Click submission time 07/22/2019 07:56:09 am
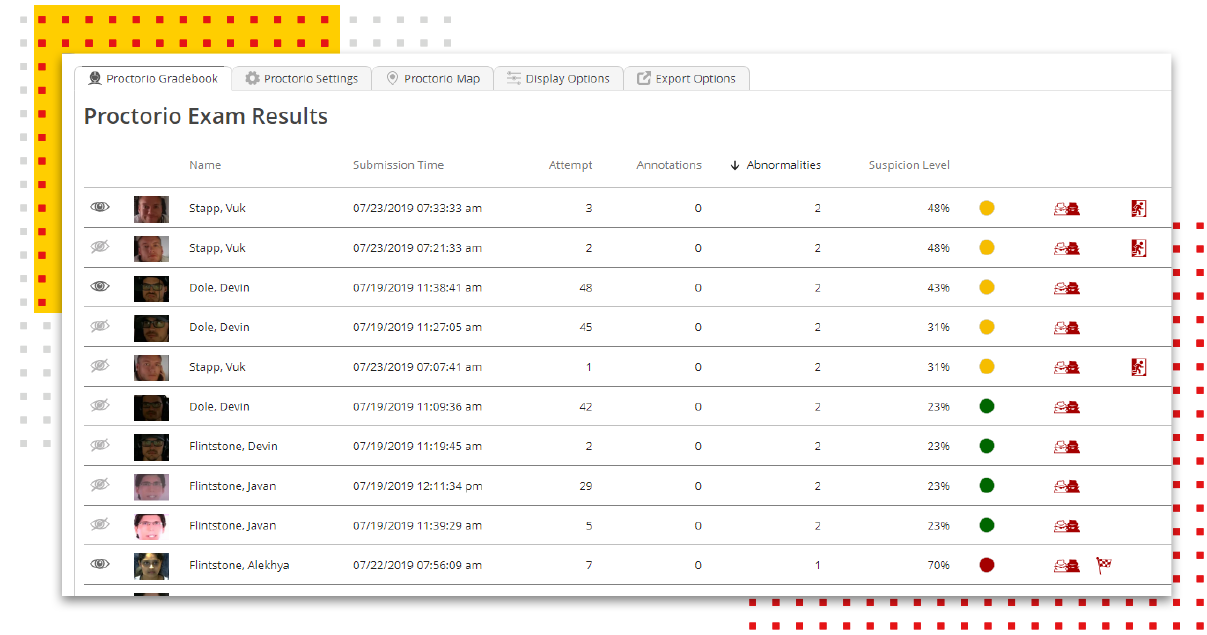The width and height of the screenshot is (1207, 635). coord(417,565)
